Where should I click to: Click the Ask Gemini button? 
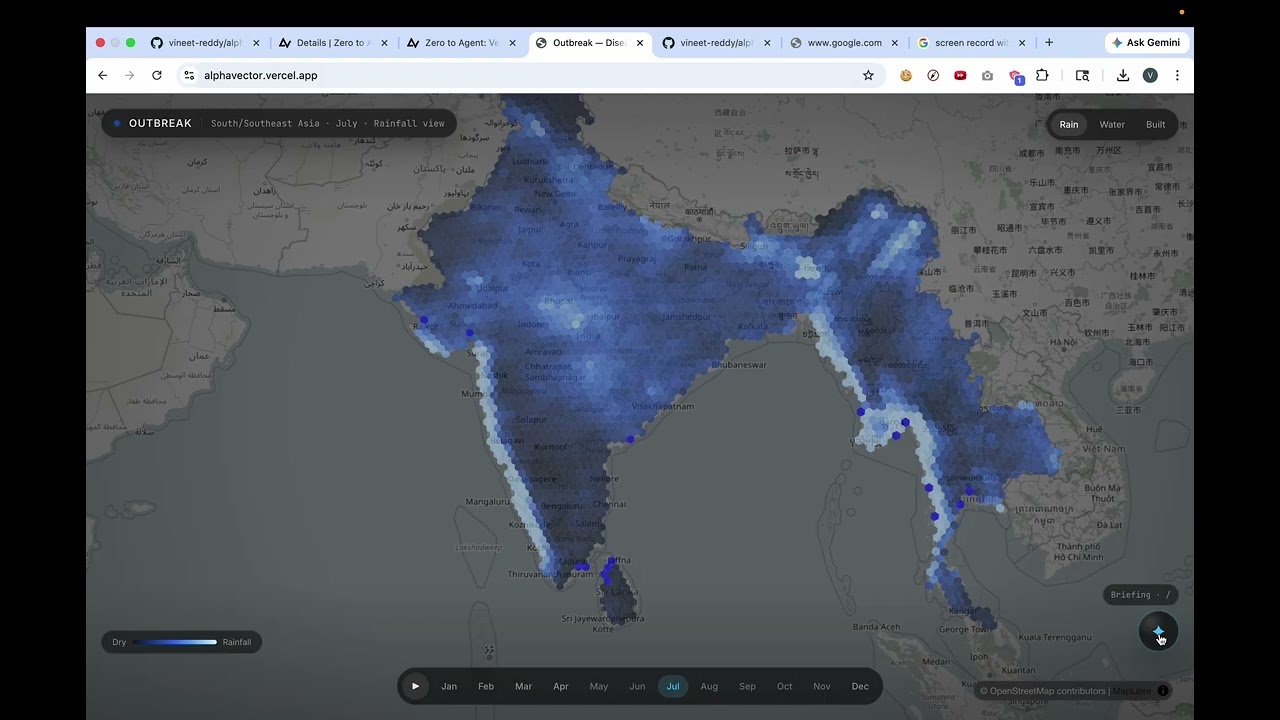[x=1146, y=43]
